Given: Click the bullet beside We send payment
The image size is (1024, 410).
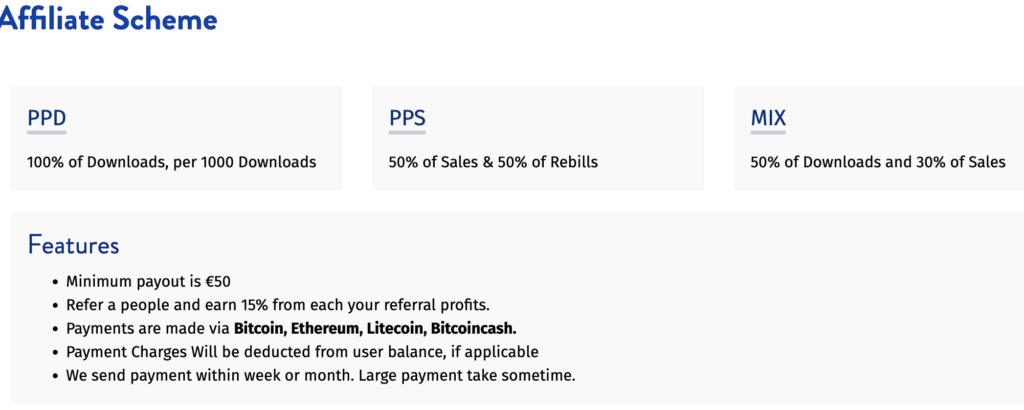Looking at the screenshot, I should click(54, 377).
